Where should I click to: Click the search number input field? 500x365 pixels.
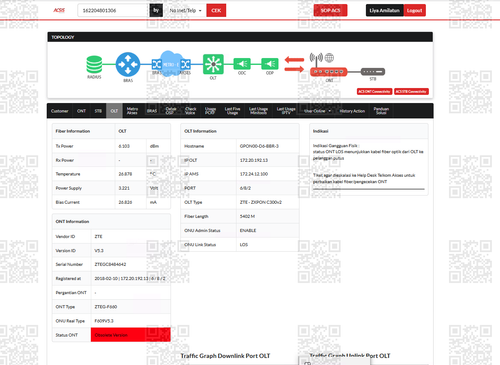coord(113,11)
